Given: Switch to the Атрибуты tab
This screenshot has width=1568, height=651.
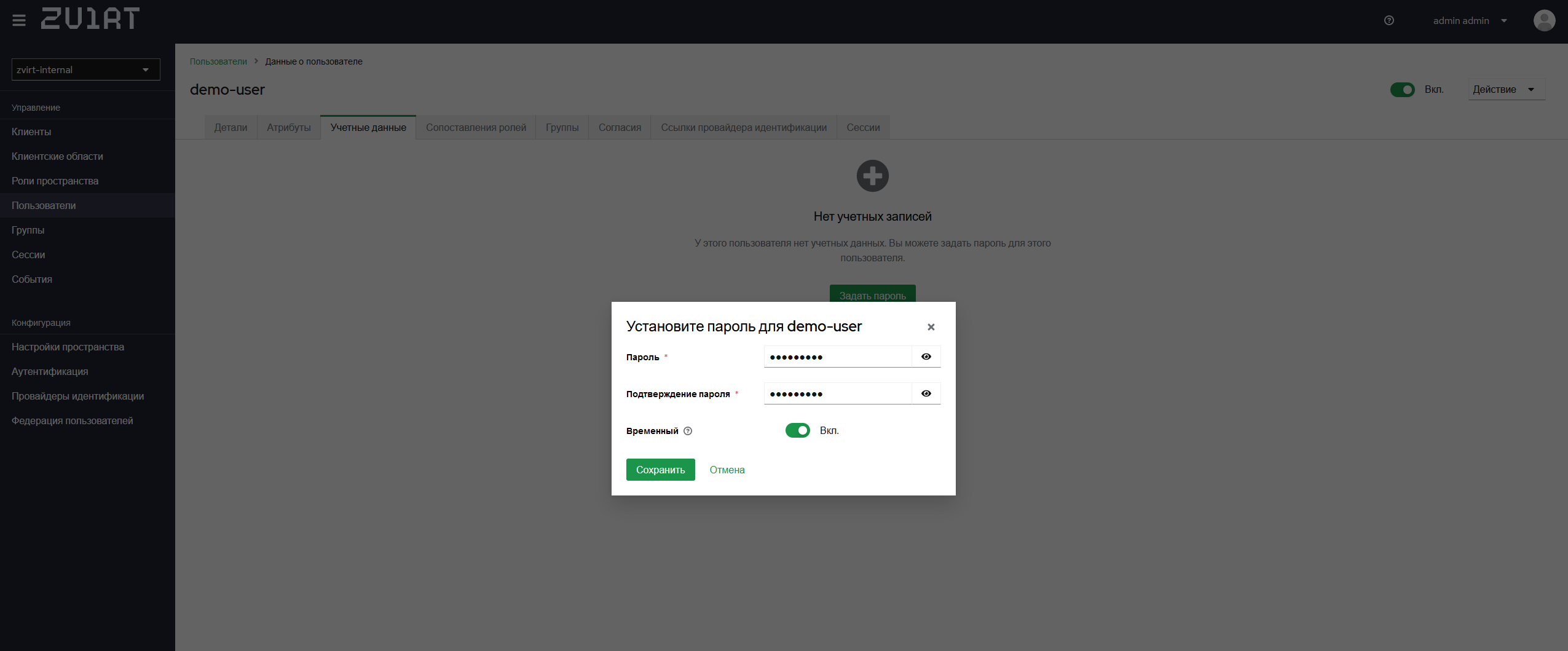Looking at the screenshot, I should (289, 127).
